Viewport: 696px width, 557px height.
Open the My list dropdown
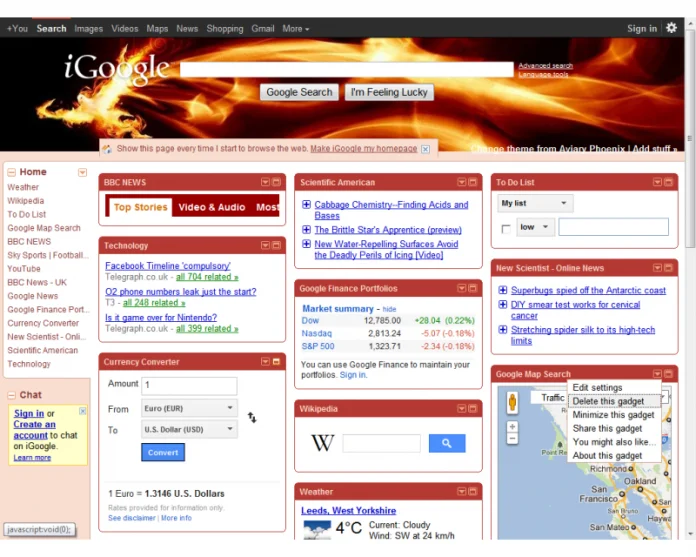point(535,203)
